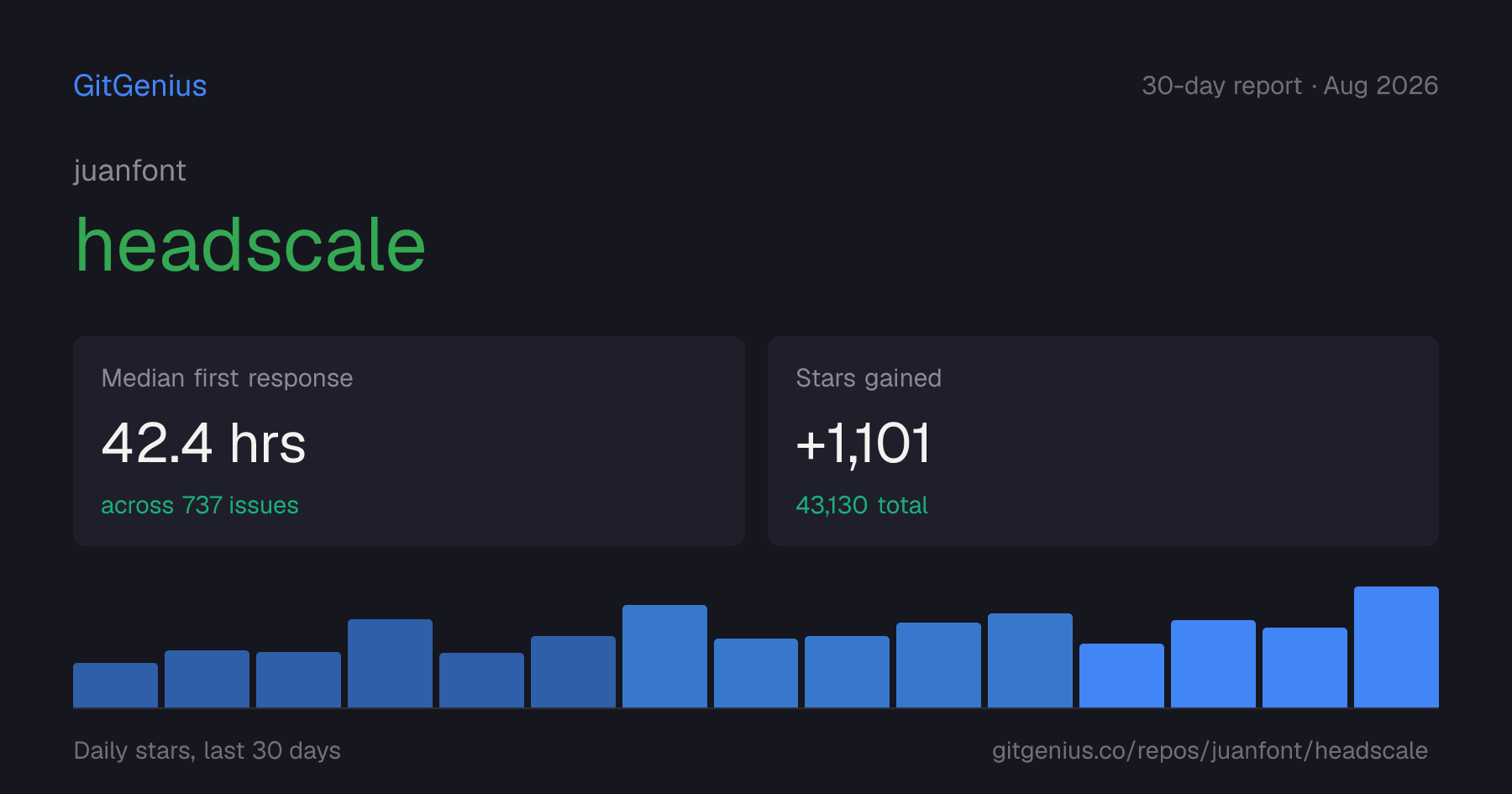This screenshot has height=794, width=1512.
Task: Click the 43,130 total text
Action: pos(862,505)
